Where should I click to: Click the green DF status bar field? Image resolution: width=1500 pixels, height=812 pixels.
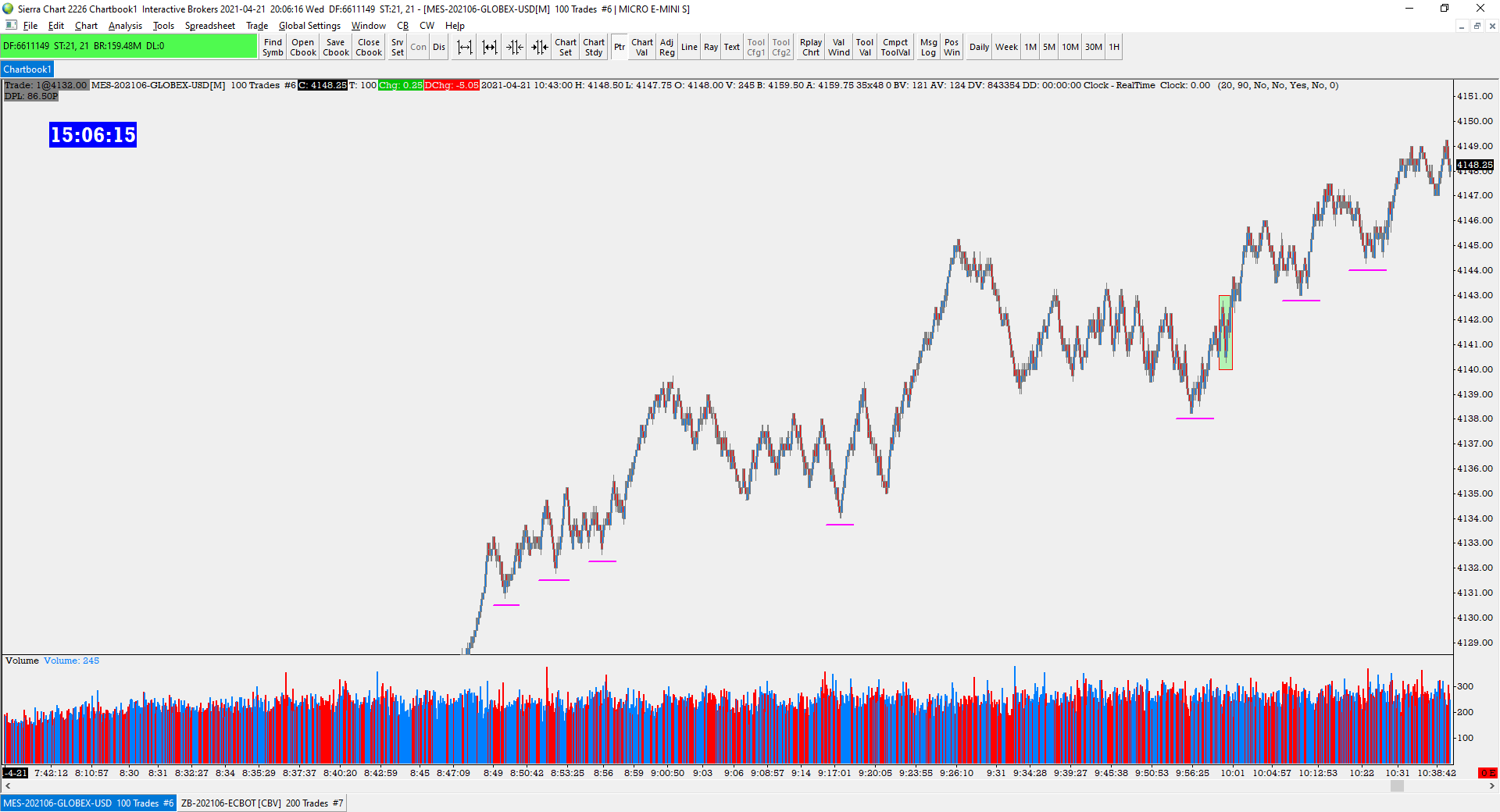129,46
